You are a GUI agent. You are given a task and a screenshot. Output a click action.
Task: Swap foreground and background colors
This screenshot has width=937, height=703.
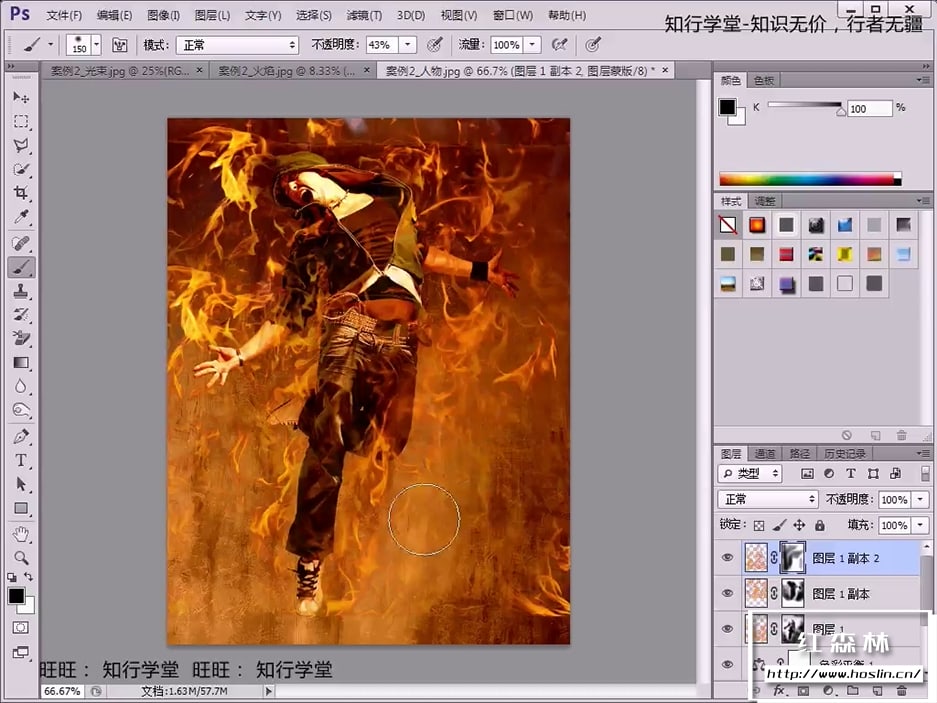pyautogui.click(x=29, y=576)
